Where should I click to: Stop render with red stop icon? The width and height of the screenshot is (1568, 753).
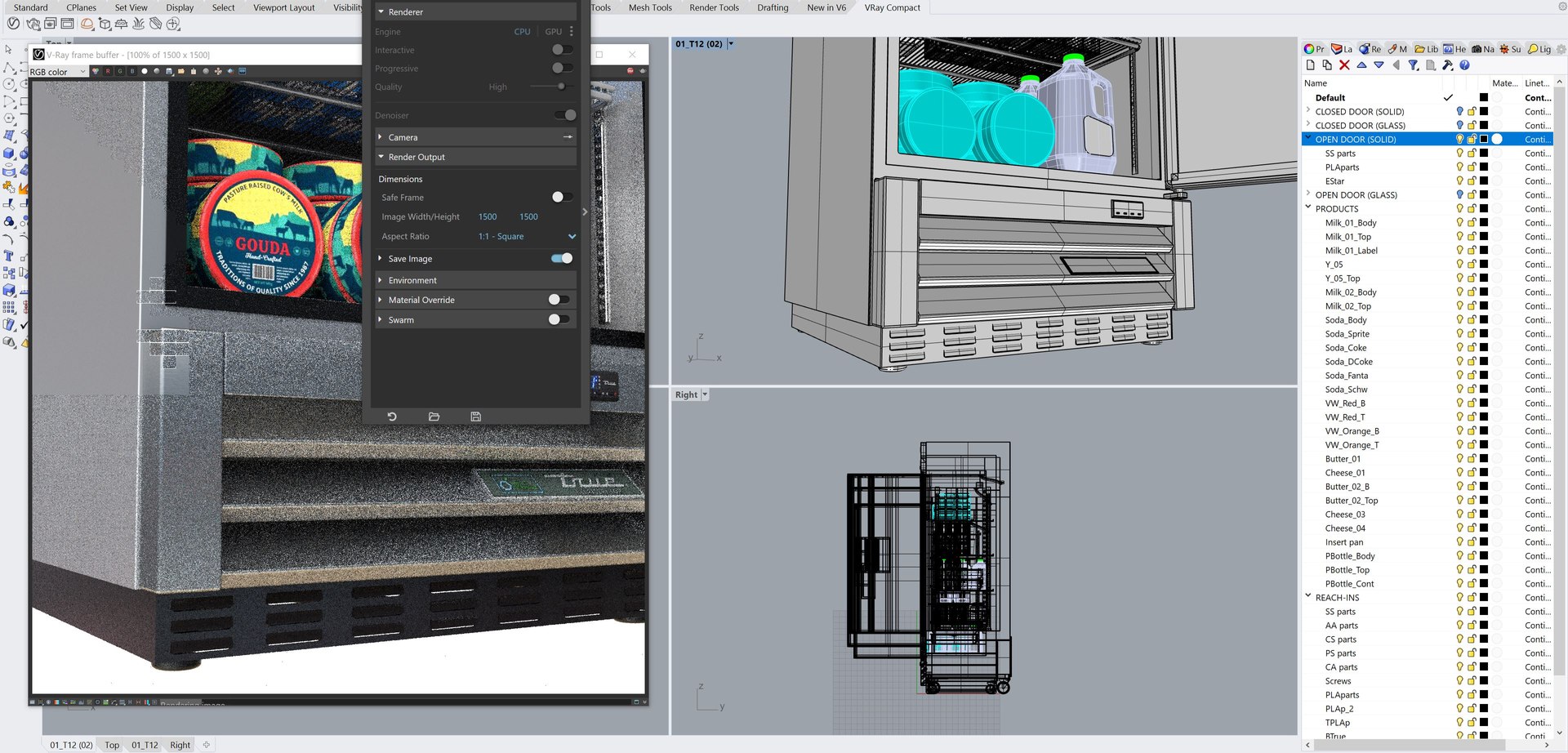[x=630, y=72]
